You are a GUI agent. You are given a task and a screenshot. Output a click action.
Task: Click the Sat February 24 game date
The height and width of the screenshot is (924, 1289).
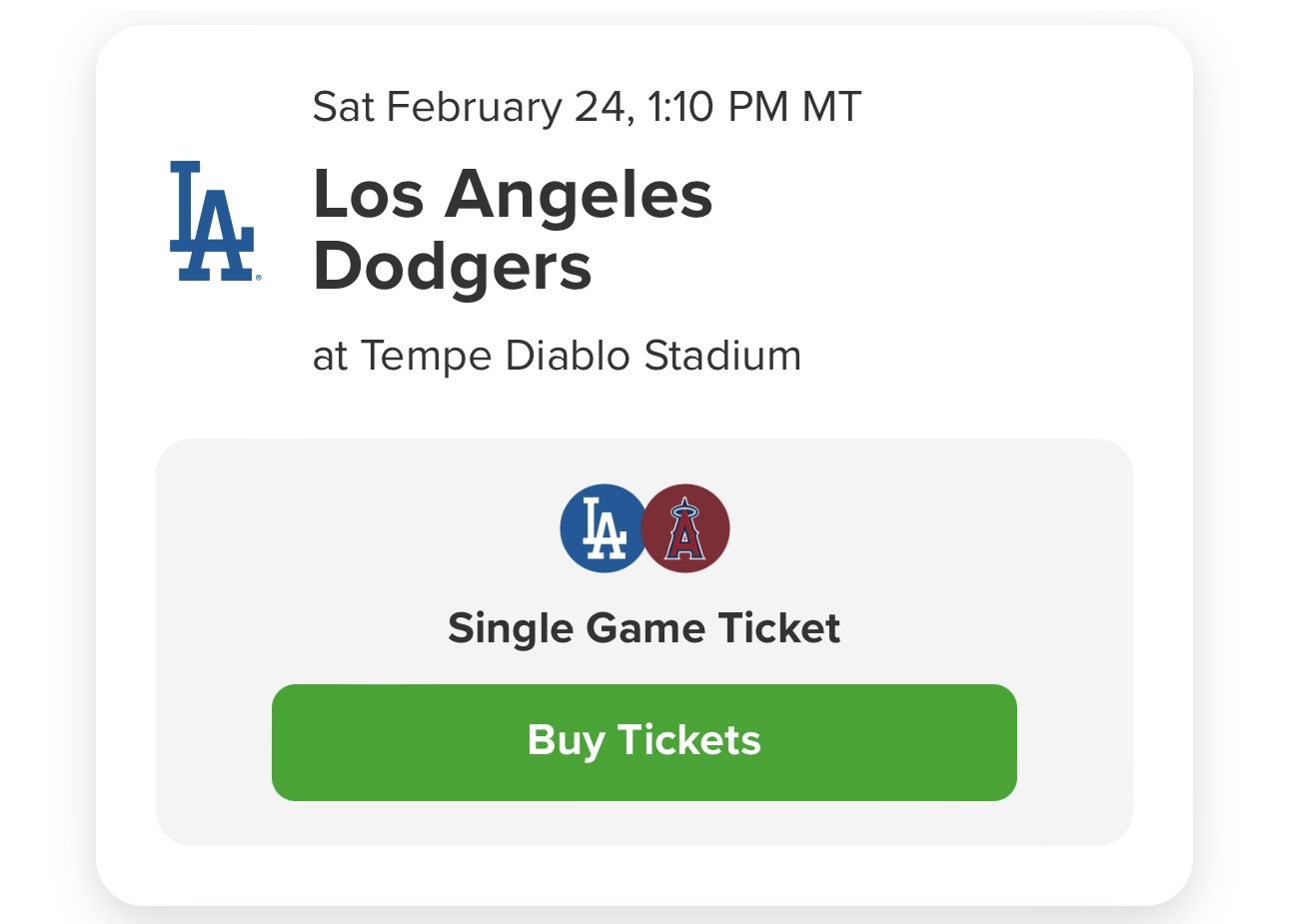coord(470,107)
